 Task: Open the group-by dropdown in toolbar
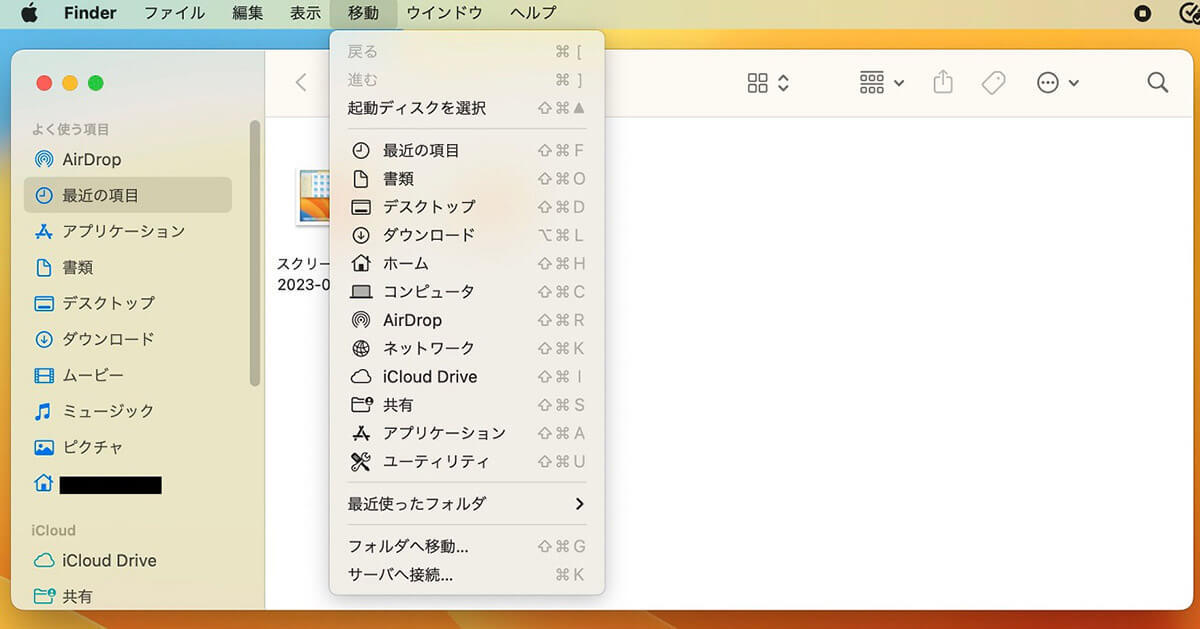(881, 83)
